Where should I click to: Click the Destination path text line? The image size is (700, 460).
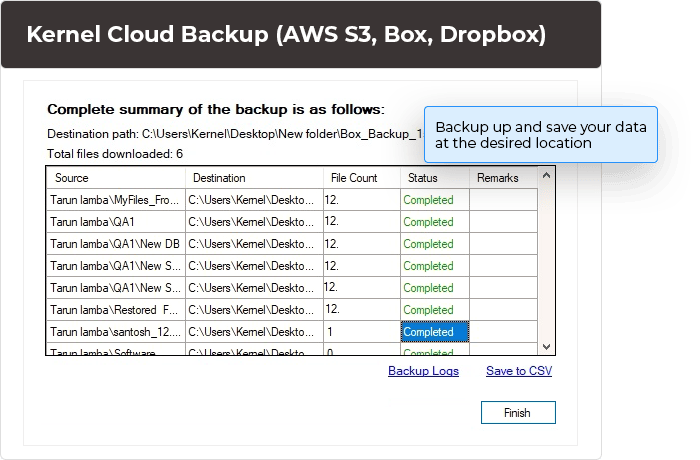click(235, 134)
